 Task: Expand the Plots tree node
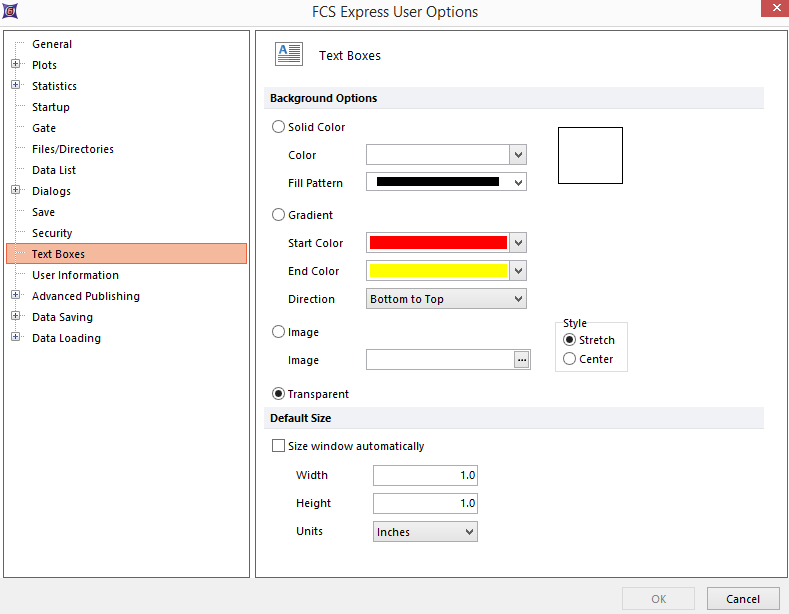coord(16,65)
